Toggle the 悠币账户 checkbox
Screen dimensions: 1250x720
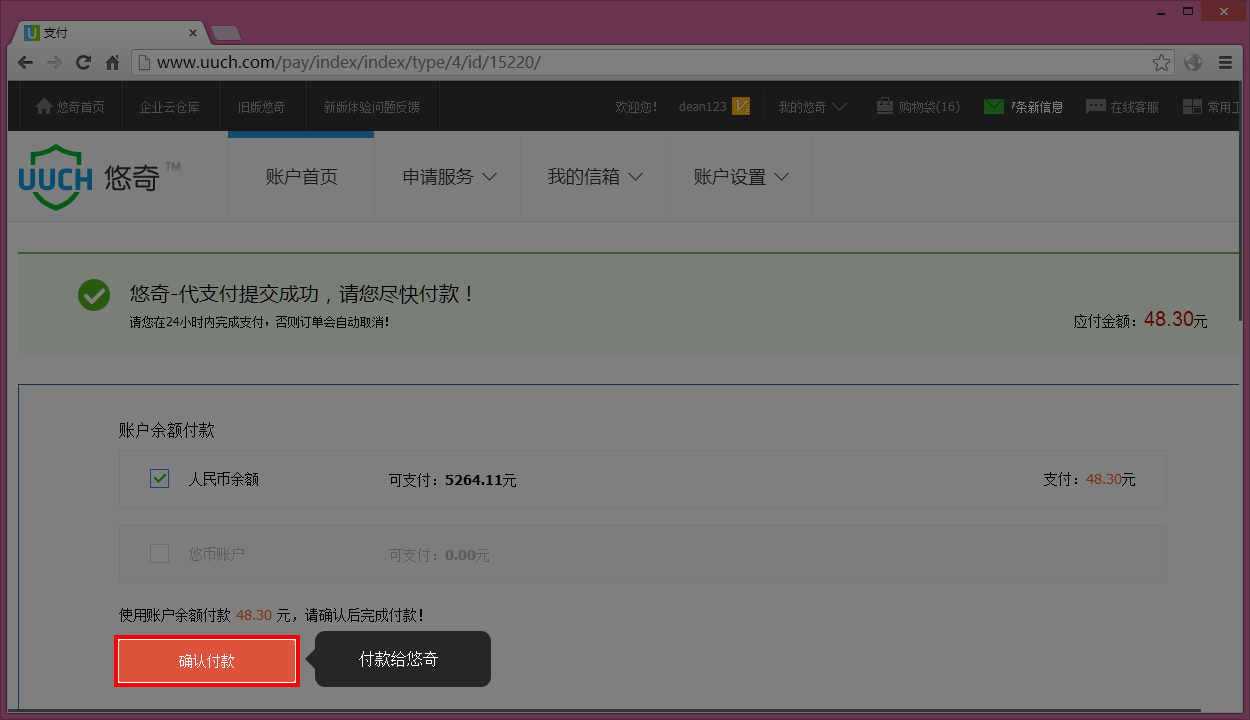pyautogui.click(x=160, y=553)
